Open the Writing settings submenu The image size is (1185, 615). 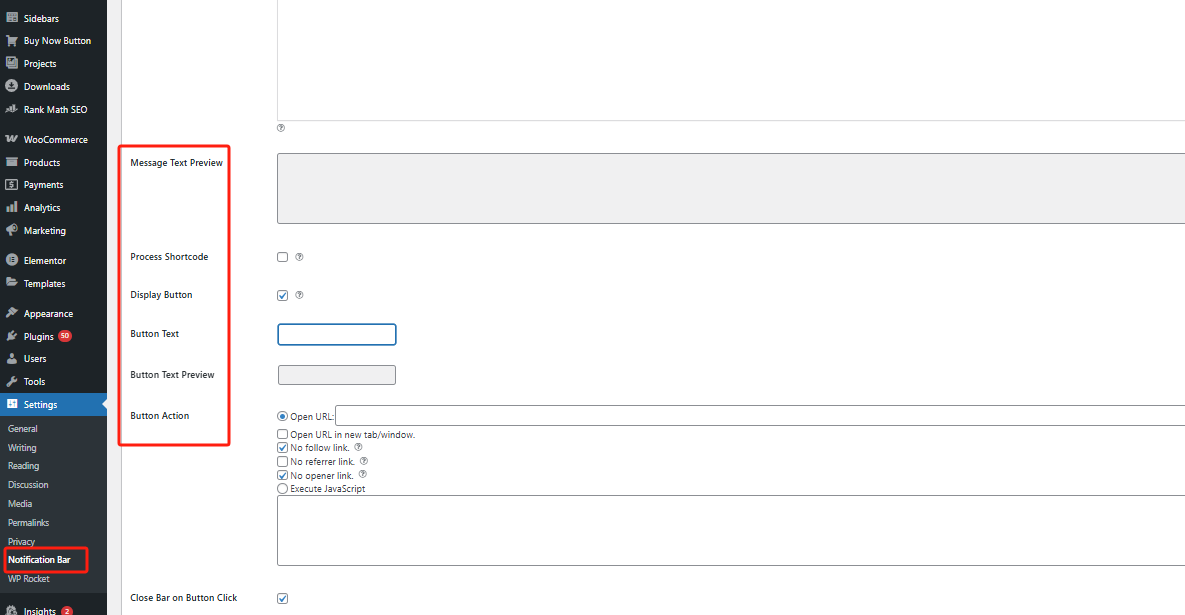click(x=22, y=447)
